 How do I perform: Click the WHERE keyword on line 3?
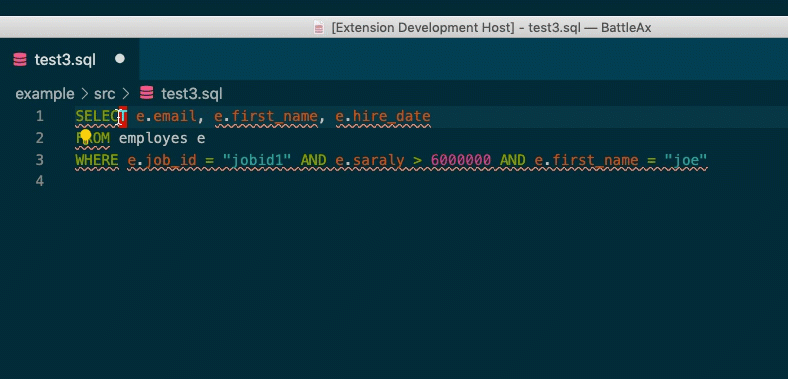[97, 160]
